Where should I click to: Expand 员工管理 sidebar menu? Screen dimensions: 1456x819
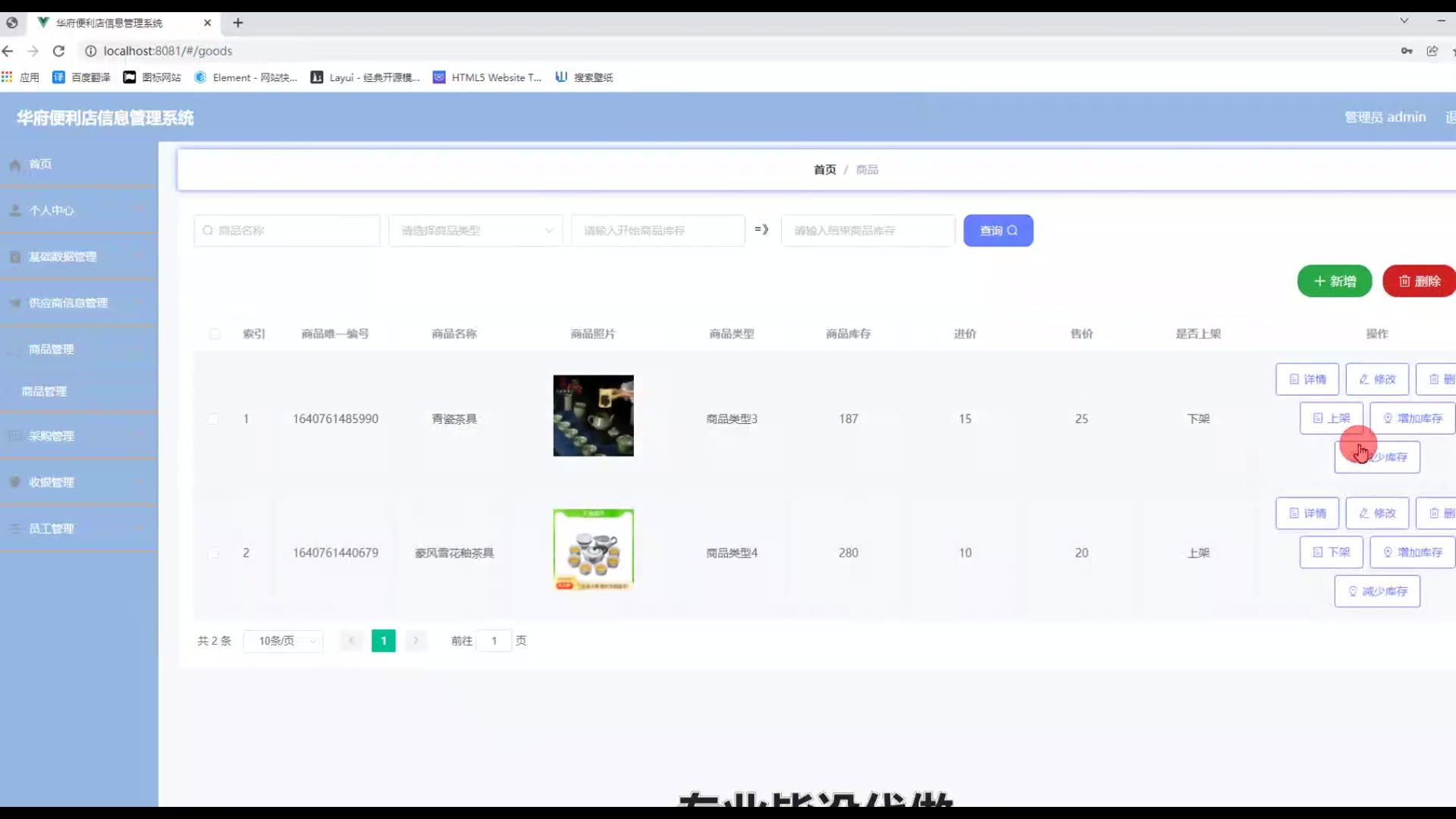pos(79,529)
